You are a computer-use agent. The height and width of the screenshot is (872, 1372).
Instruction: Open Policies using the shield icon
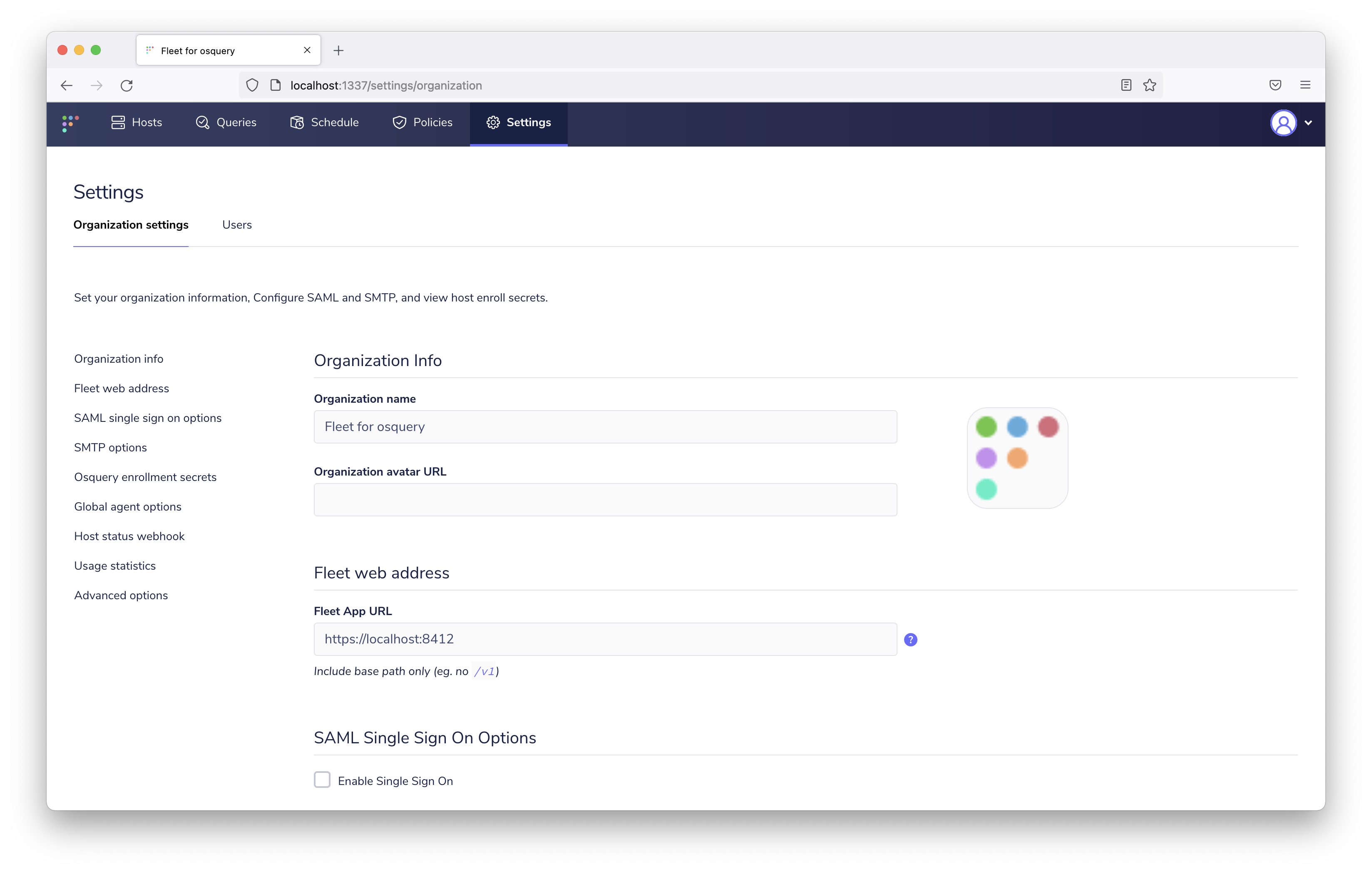click(400, 122)
